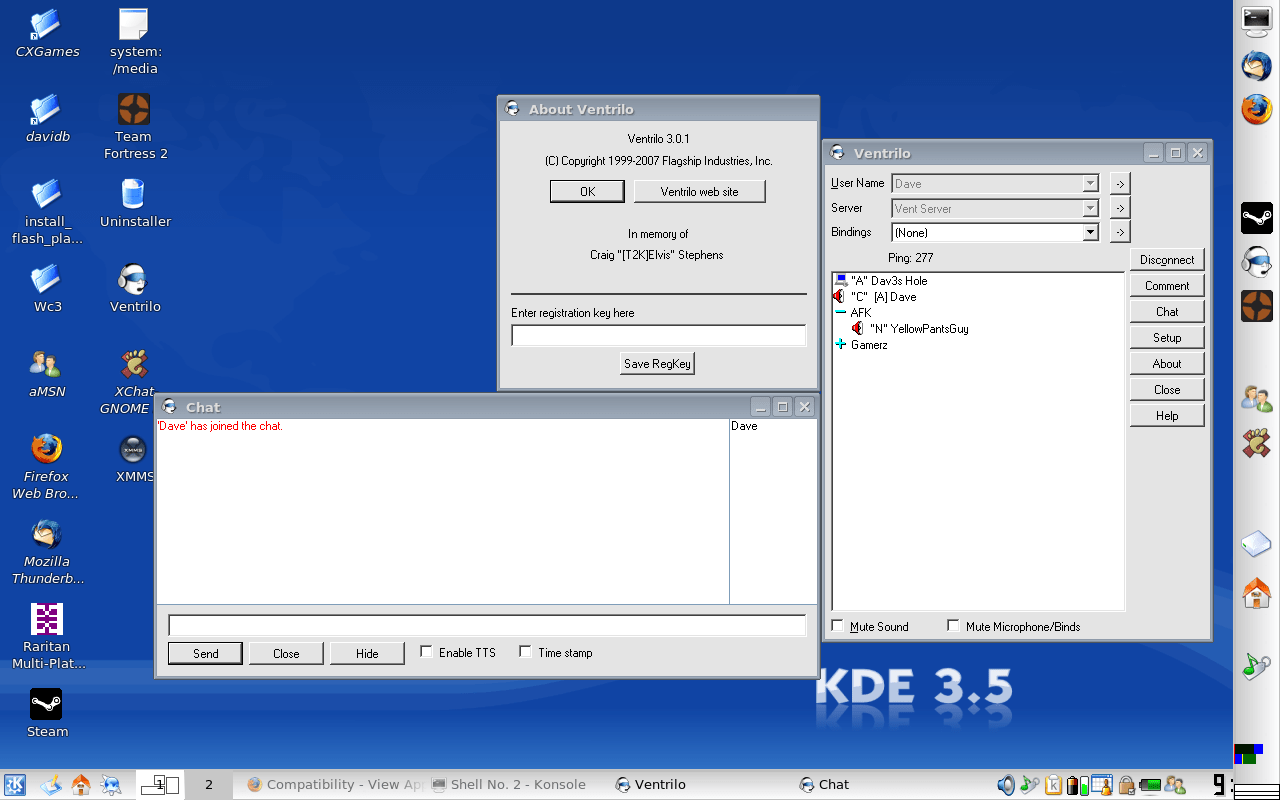The height and width of the screenshot is (800, 1280).
Task: Click Send in Chat window
Action: point(206,653)
